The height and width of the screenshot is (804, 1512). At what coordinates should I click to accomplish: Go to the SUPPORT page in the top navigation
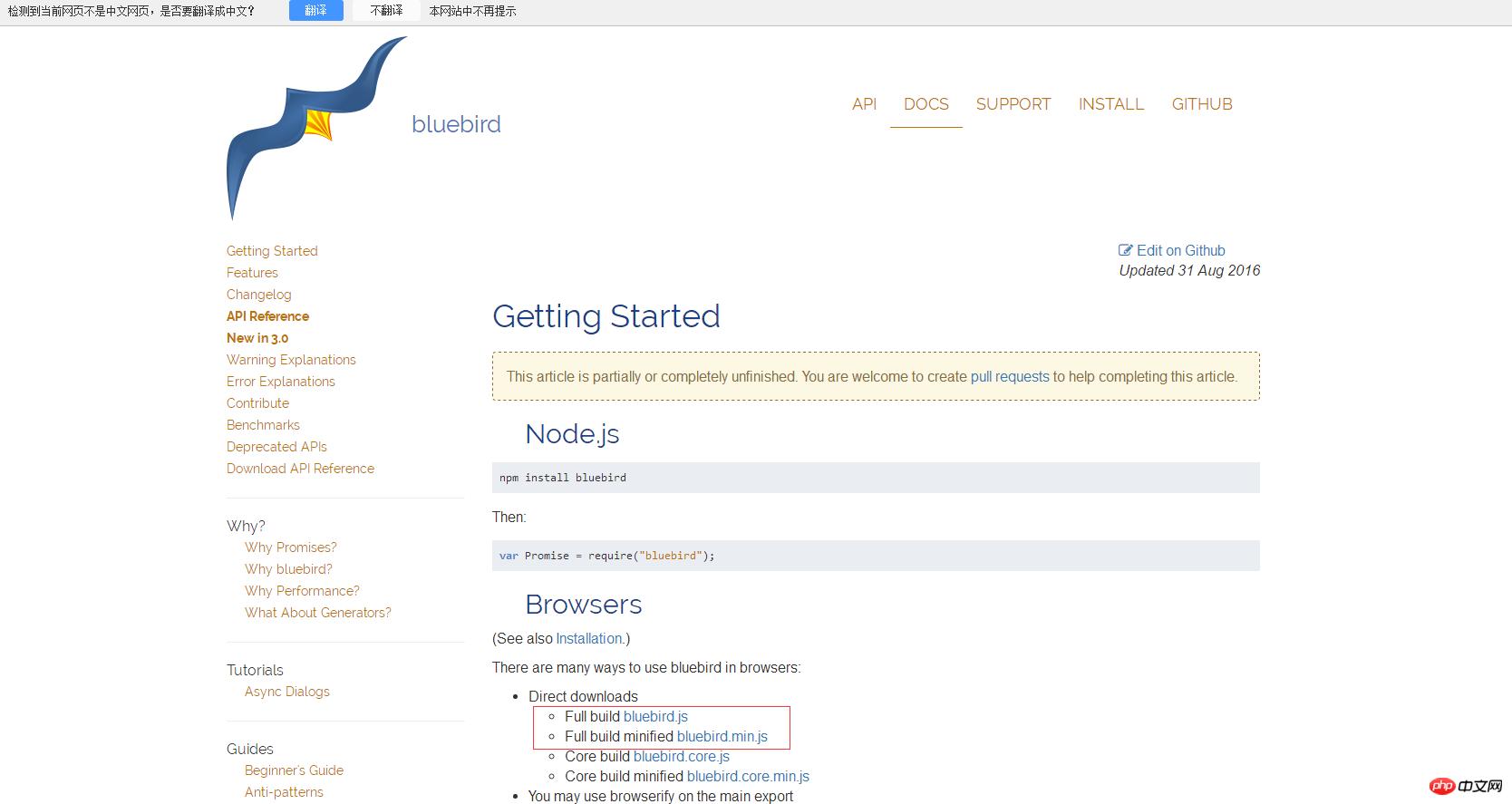pos(1013,104)
